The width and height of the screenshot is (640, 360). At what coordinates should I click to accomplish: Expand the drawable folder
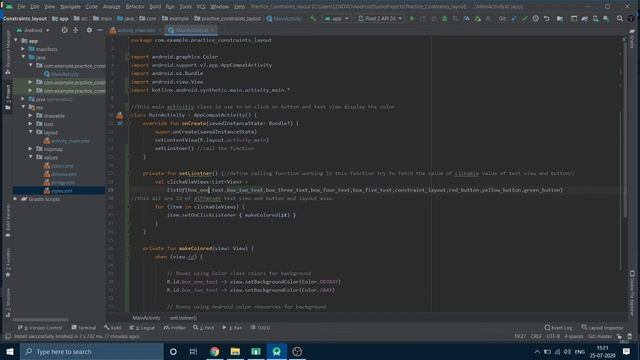[31, 116]
